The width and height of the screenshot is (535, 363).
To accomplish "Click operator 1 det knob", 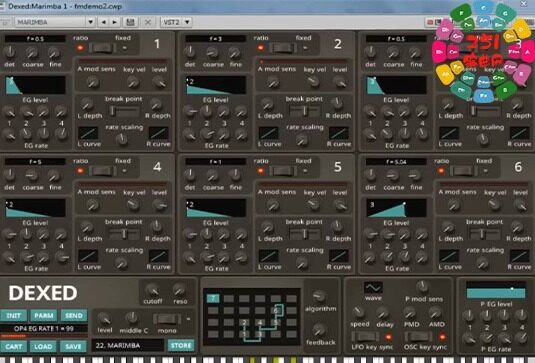I will click(x=10, y=52).
